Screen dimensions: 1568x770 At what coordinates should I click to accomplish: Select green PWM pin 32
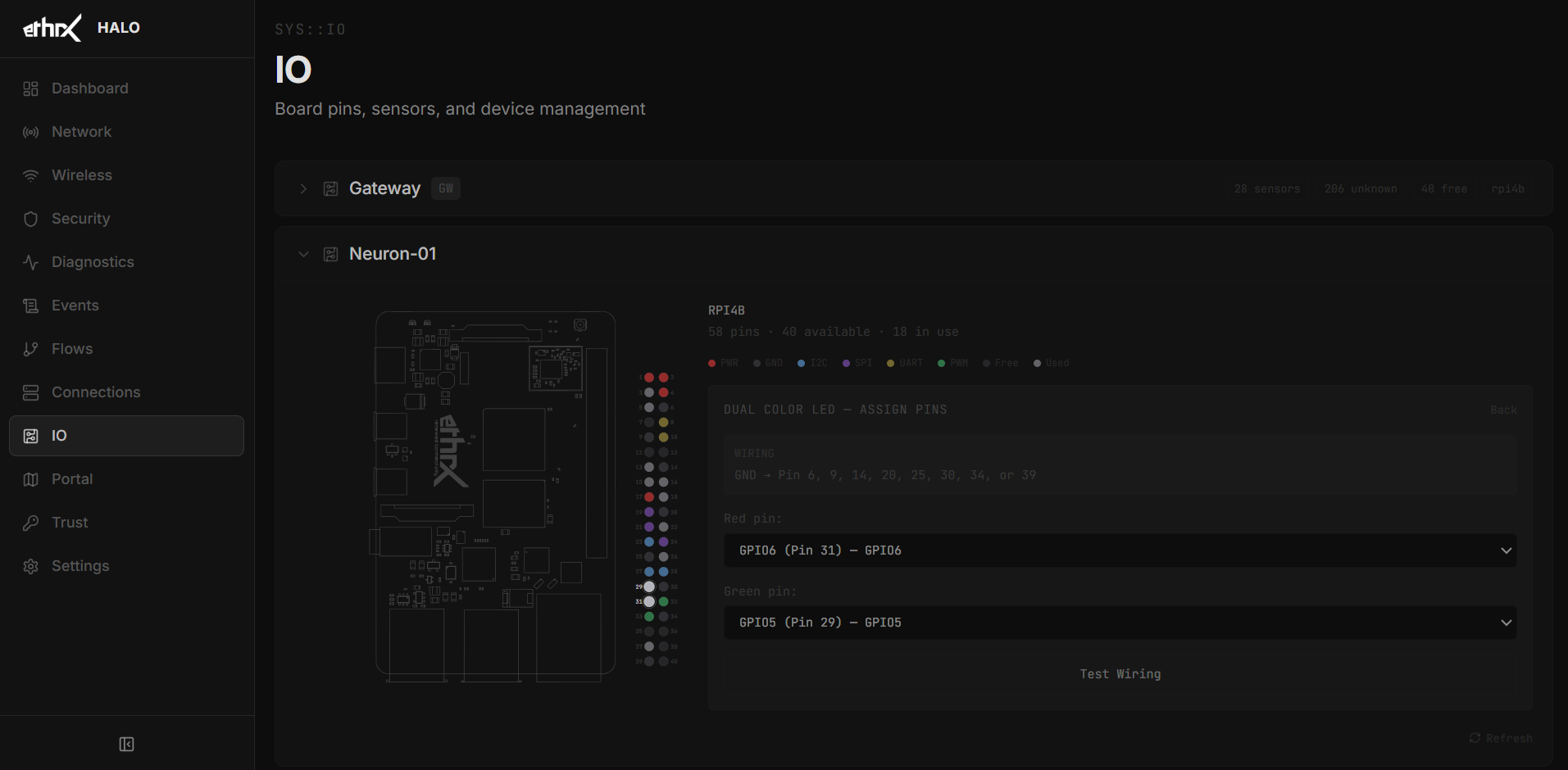[663, 601]
